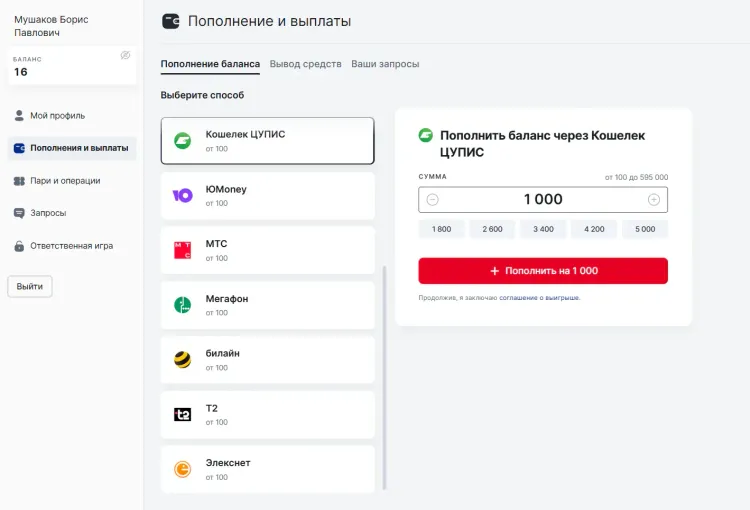This screenshot has height=510, width=750.
Task: Open Ответственная игра lock icon
Action: click(19, 246)
